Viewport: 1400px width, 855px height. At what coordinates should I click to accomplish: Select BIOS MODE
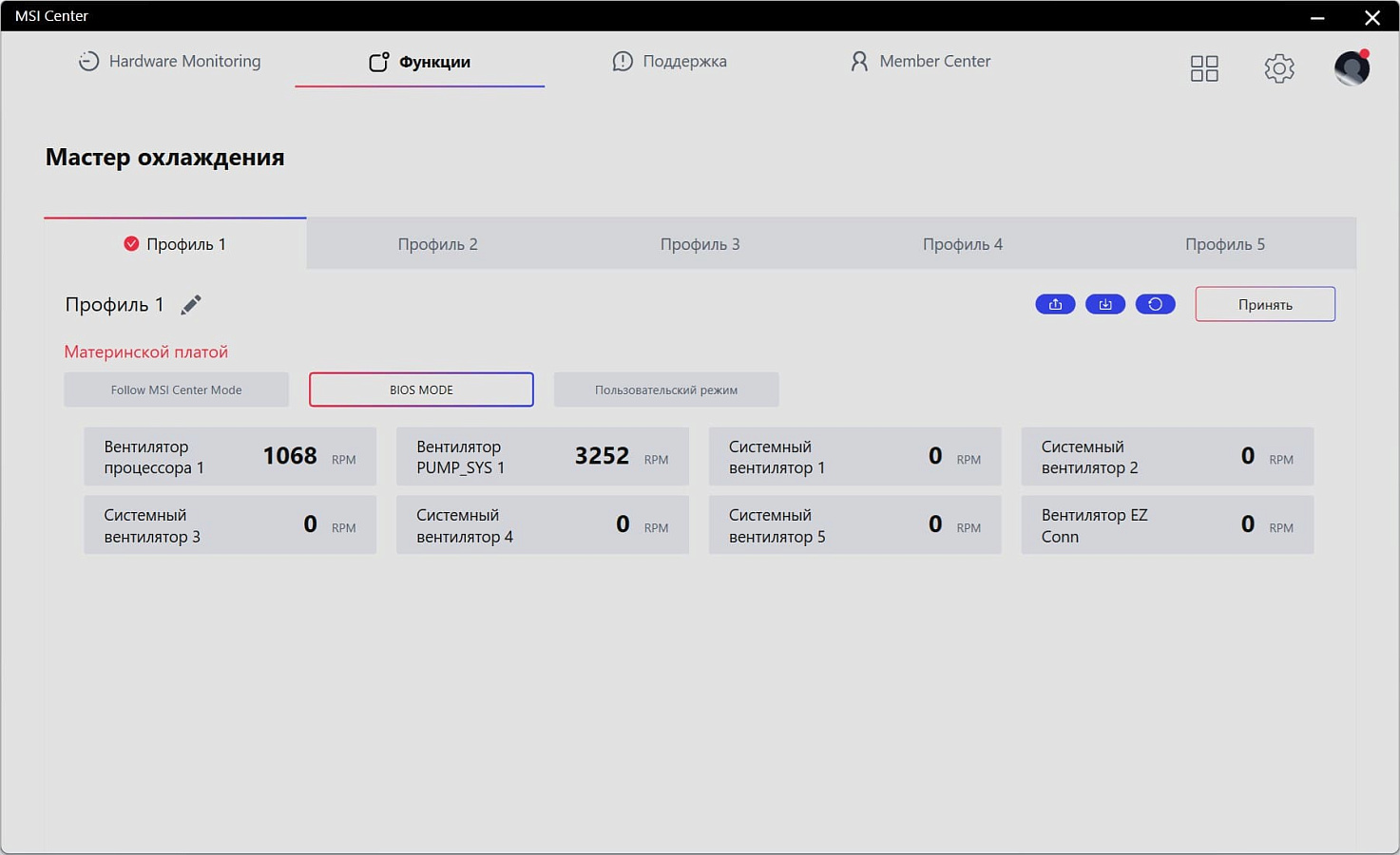pos(421,389)
